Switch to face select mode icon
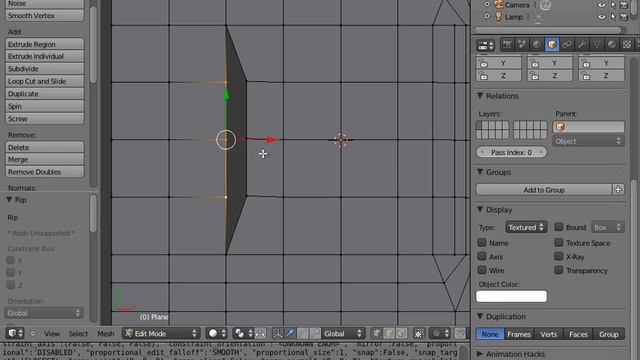The image size is (640, 360). point(402,333)
